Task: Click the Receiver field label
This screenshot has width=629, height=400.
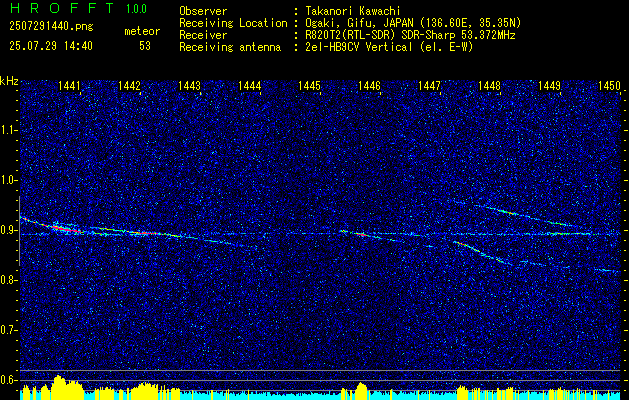Action: (x=203, y=35)
